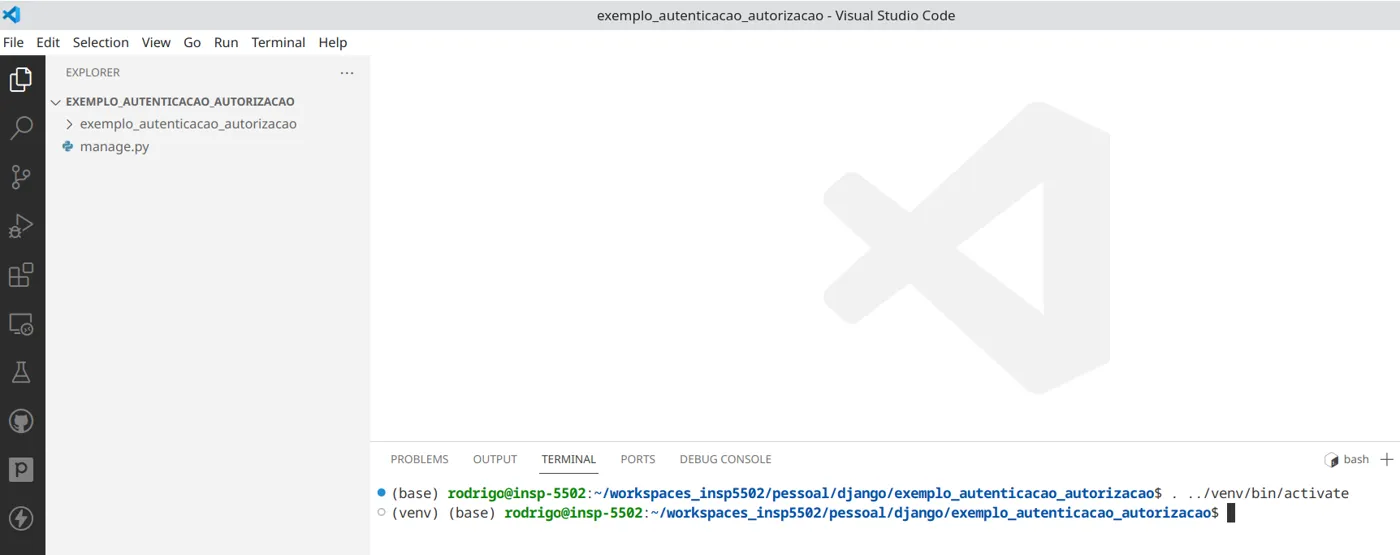Open manage.py in the explorer
The height and width of the screenshot is (555, 1400).
click(x=114, y=146)
